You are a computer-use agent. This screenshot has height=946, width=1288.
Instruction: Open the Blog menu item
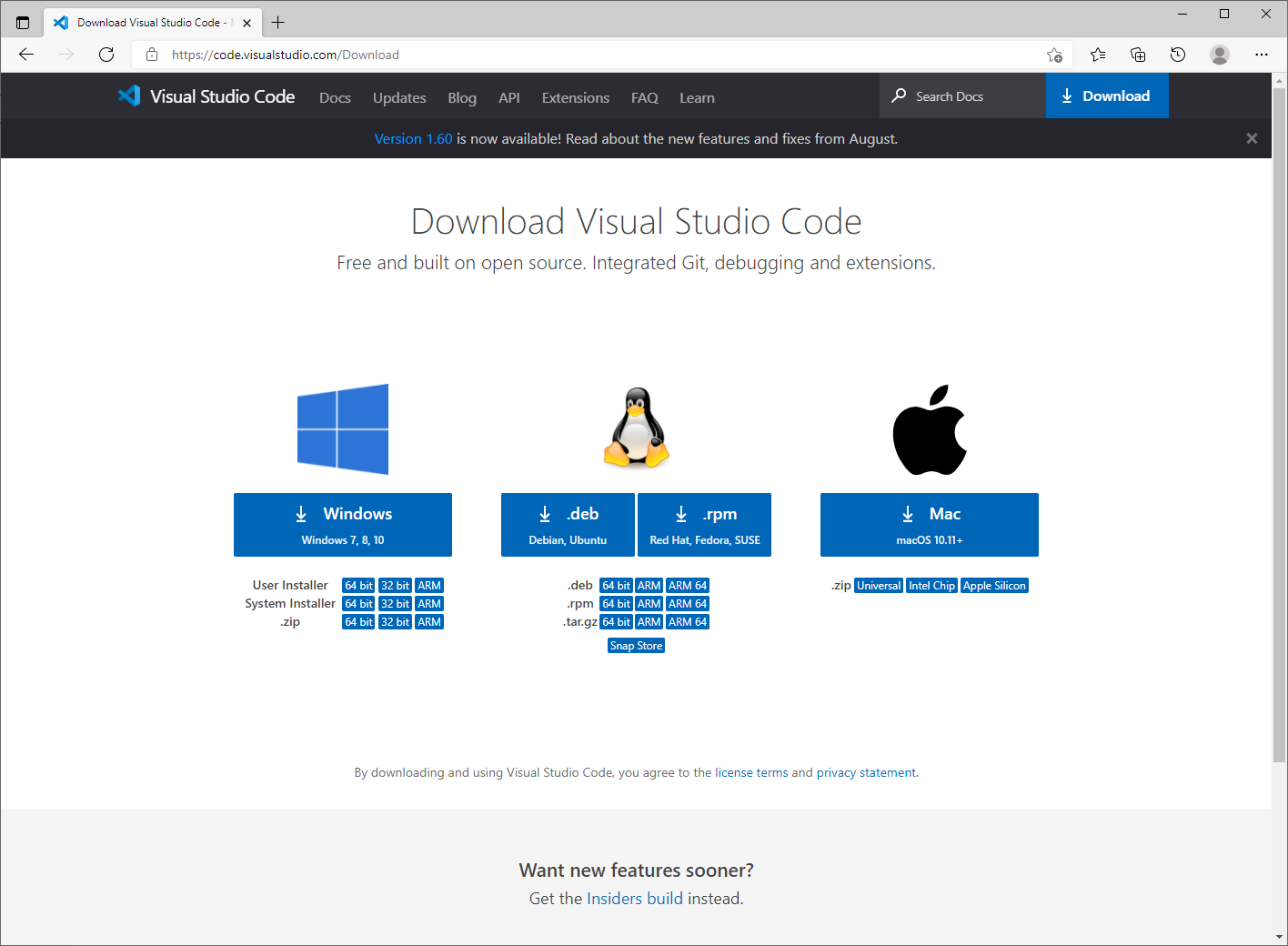click(x=462, y=97)
